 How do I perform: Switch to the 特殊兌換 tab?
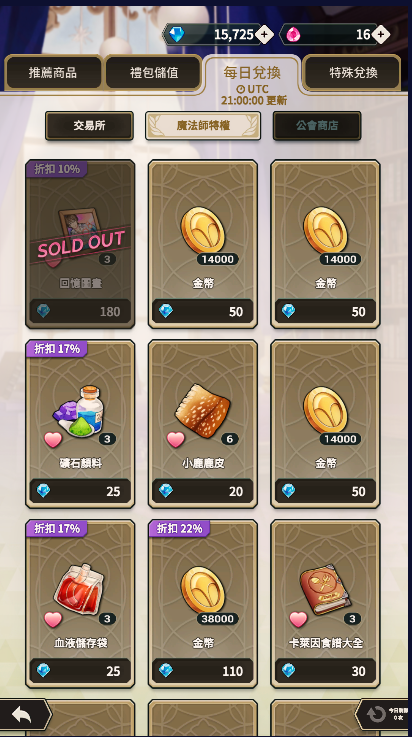(353, 72)
